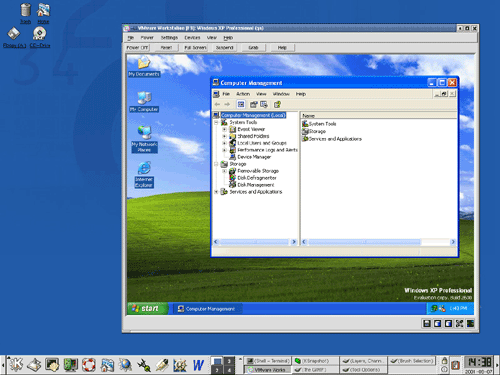Screen dimensions: 500x375
Task: Click floppy device icon in VMware status bar
Action: click(427, 323)
